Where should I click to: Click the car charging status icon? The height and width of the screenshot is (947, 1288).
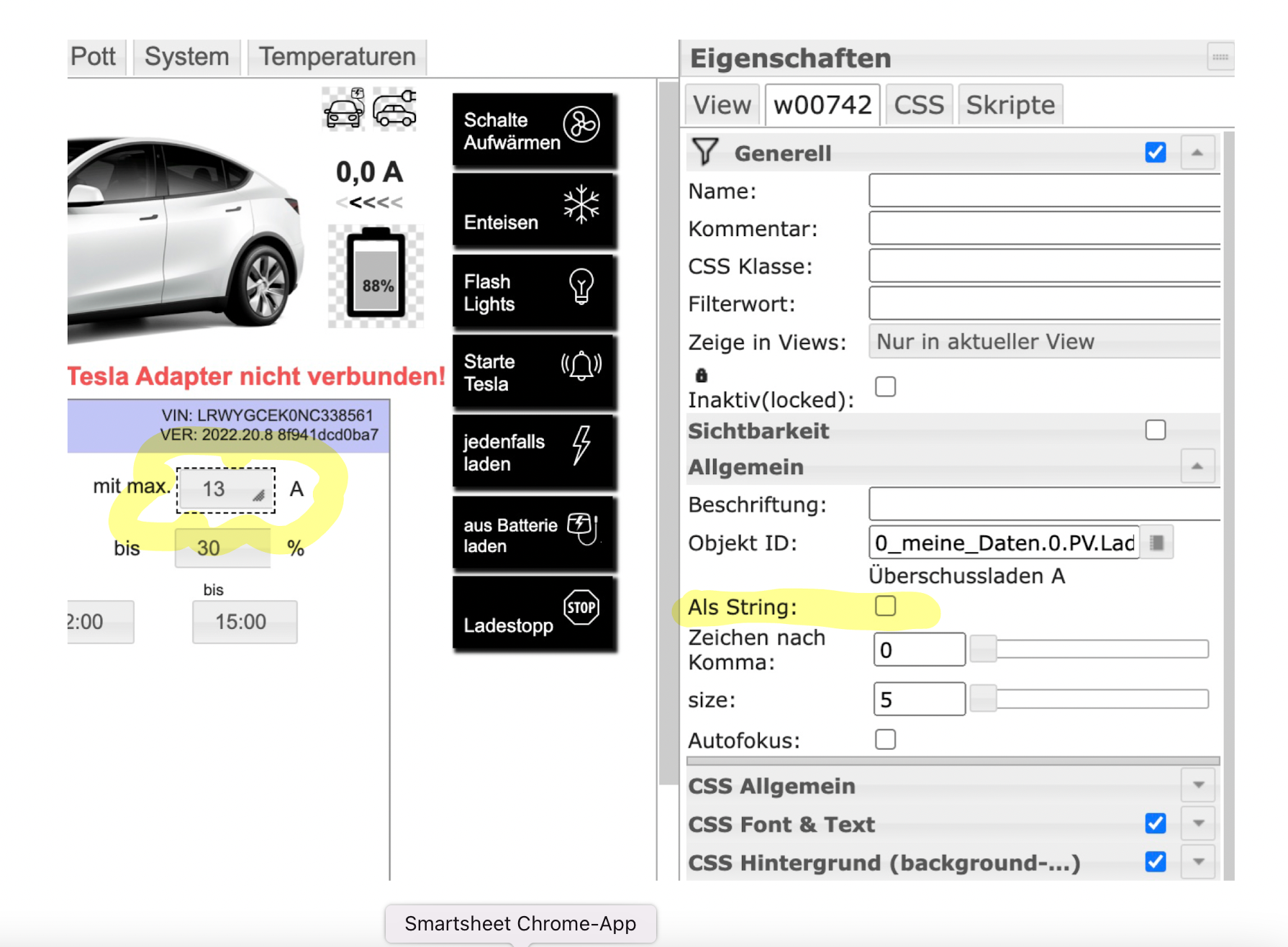click(x=343, y=109)
